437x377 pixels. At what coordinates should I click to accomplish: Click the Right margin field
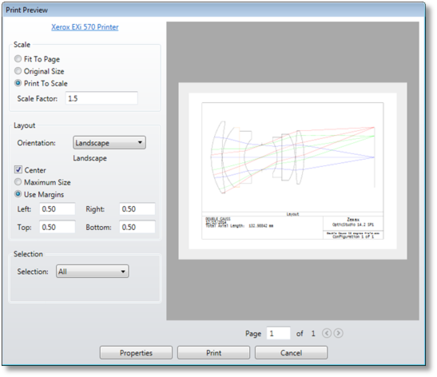[137, 209]
